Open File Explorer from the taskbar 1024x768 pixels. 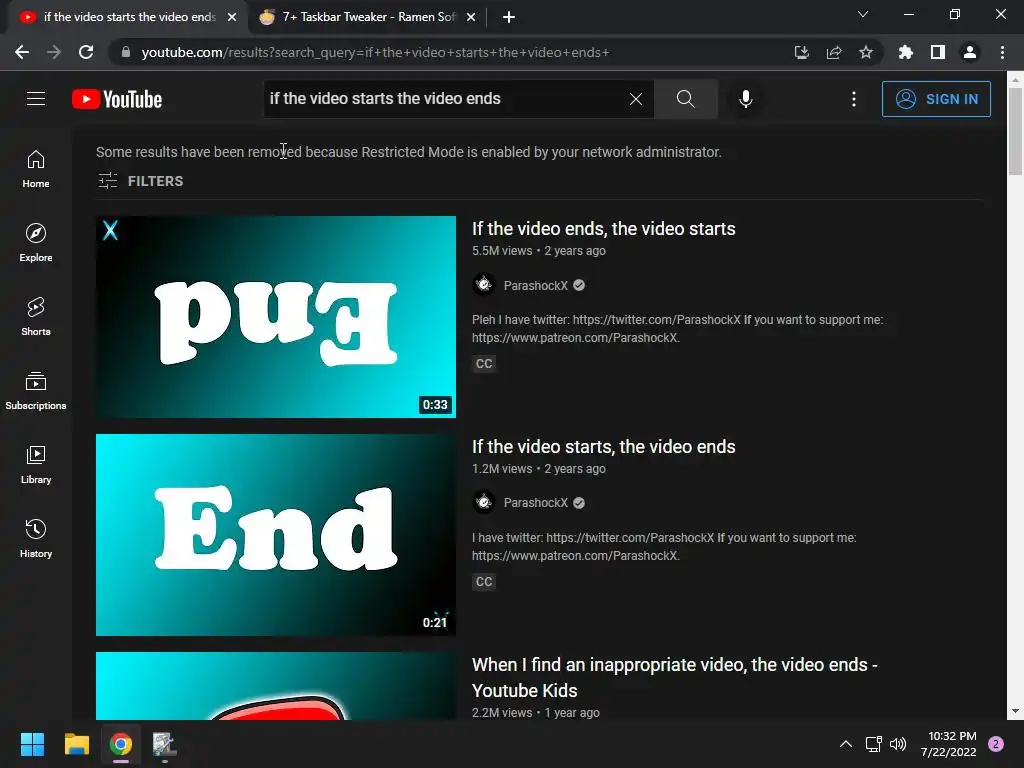[76, 744]
